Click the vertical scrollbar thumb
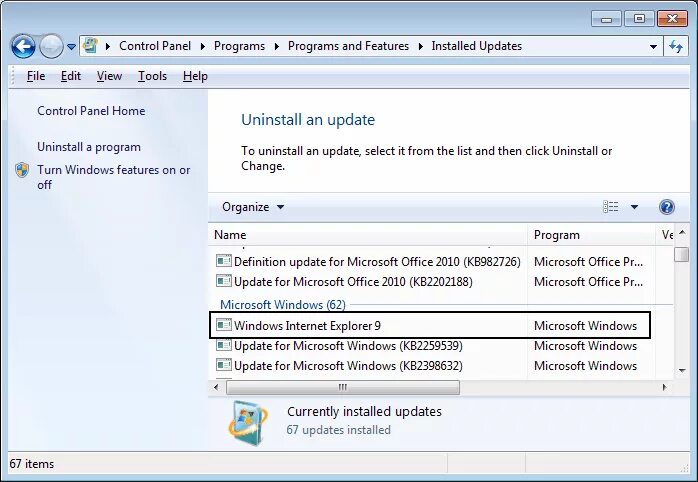 pyautogui.click(x=682, y=255)
